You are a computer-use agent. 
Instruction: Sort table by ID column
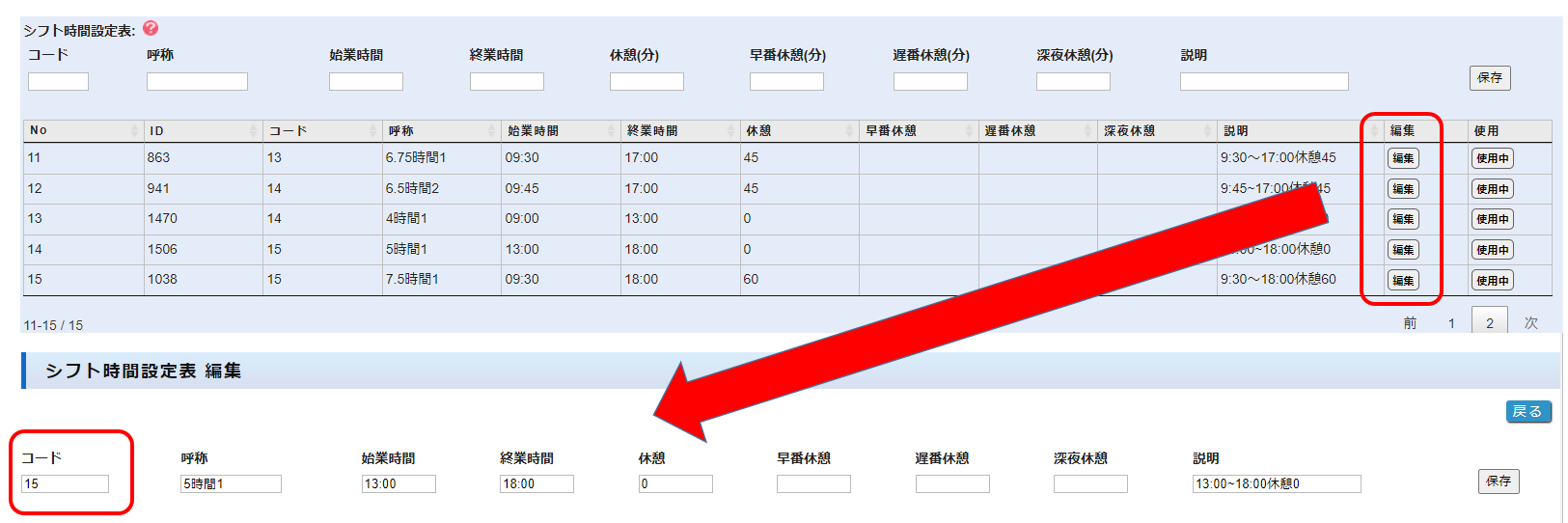[202, 130]
